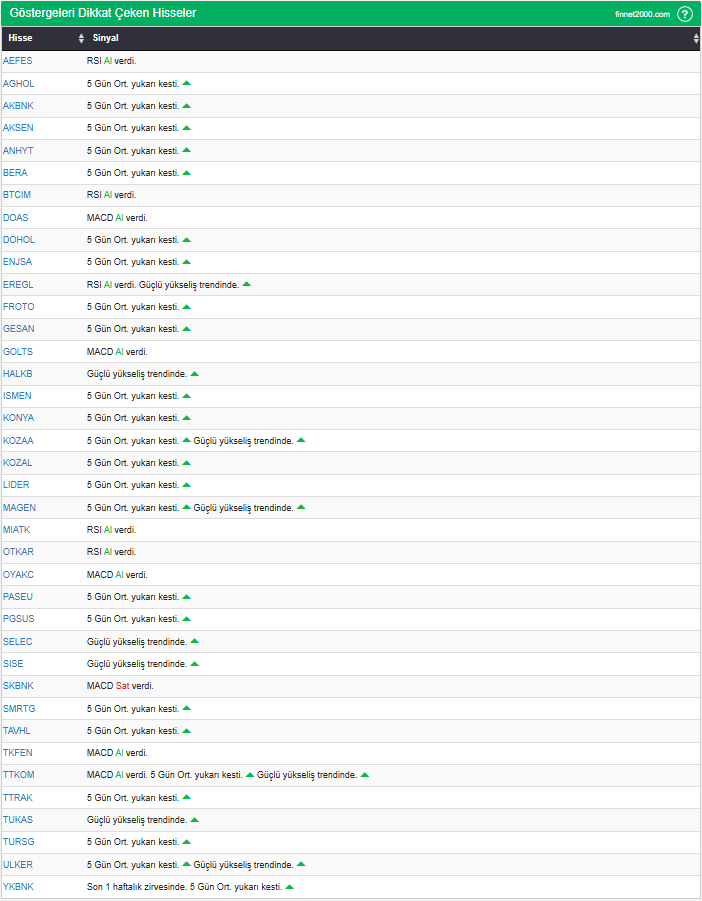
Task: Open the EREGL stock link
Action: [18, 284]
